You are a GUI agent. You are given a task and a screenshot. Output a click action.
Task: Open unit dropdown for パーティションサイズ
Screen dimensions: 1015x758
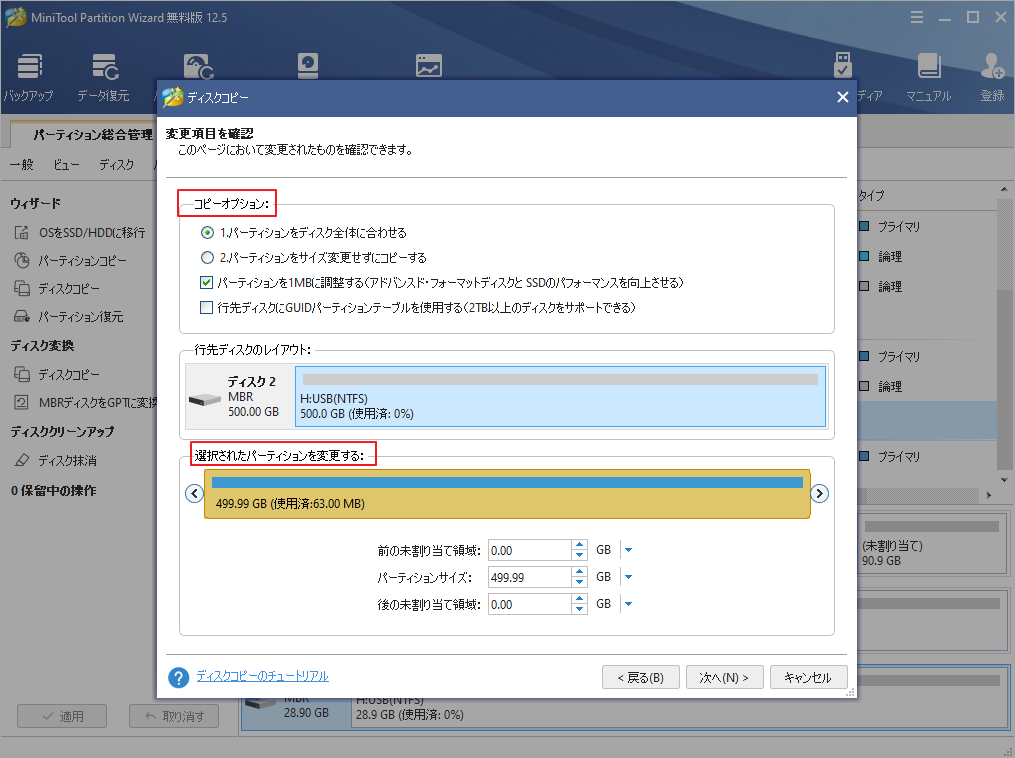tap(628, 577)
